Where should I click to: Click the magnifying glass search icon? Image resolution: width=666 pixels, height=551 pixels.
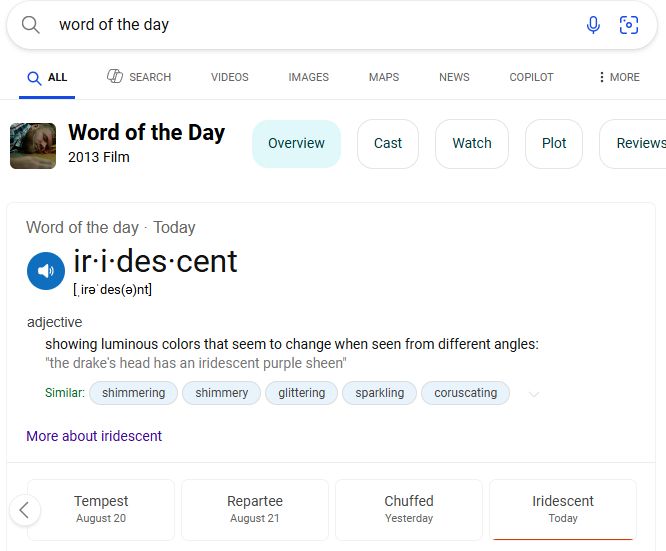coord(31,25)
